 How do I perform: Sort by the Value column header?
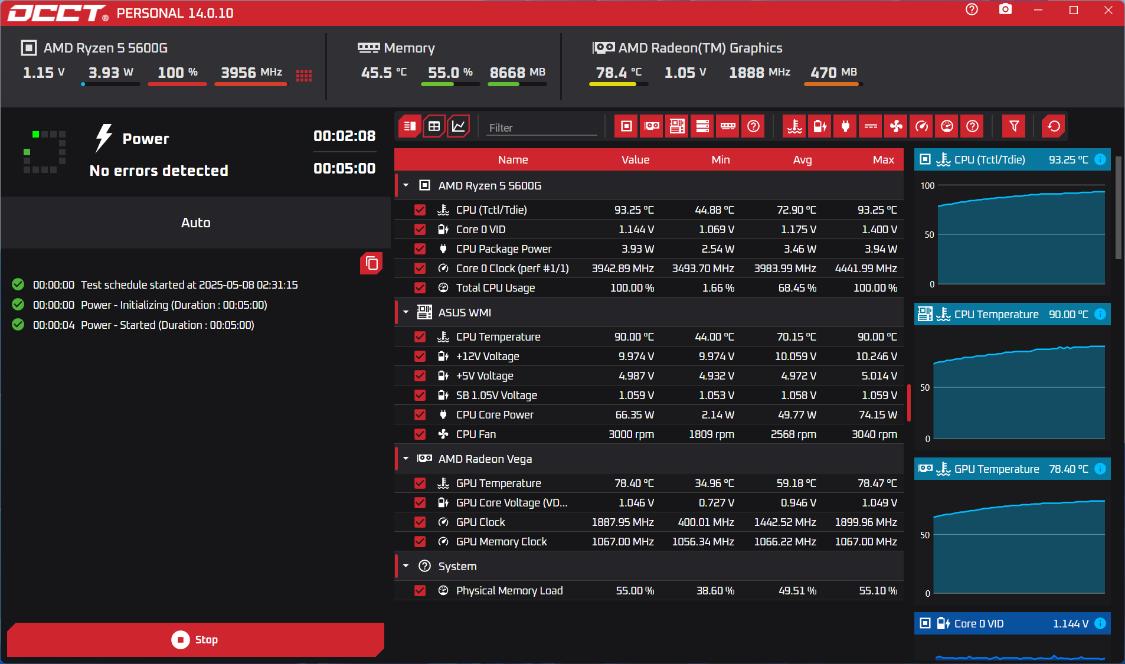tap(635, 159)
